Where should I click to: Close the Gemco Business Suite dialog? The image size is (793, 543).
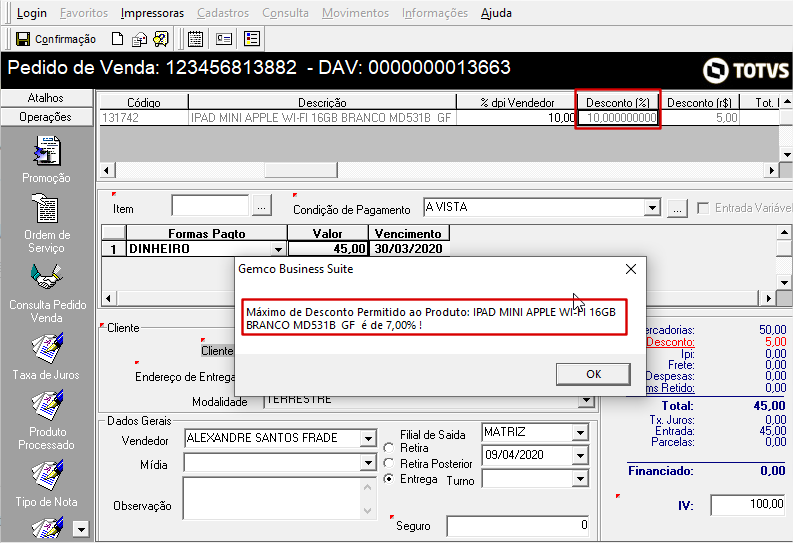pyautogui.click(x=631, y=269)
